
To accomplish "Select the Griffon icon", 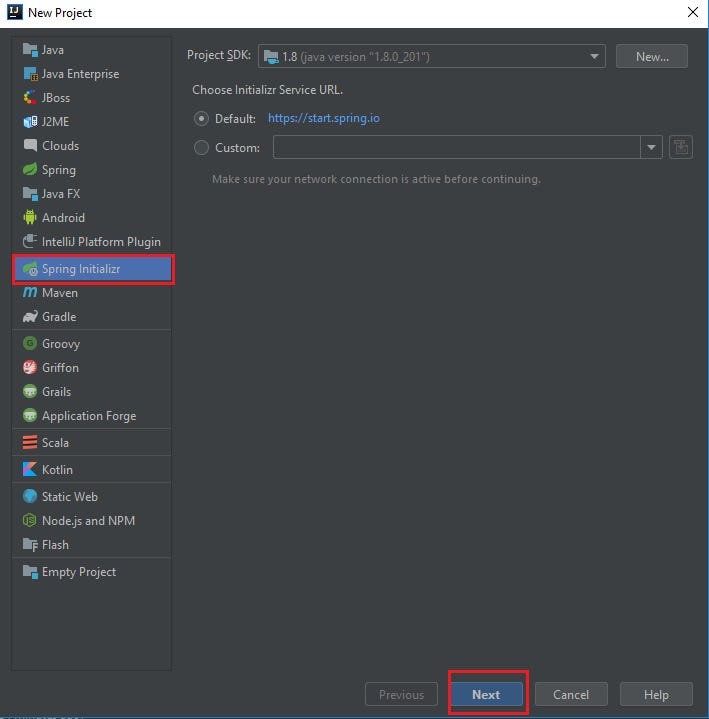I will pyautogui.click(x=30, y=367).
